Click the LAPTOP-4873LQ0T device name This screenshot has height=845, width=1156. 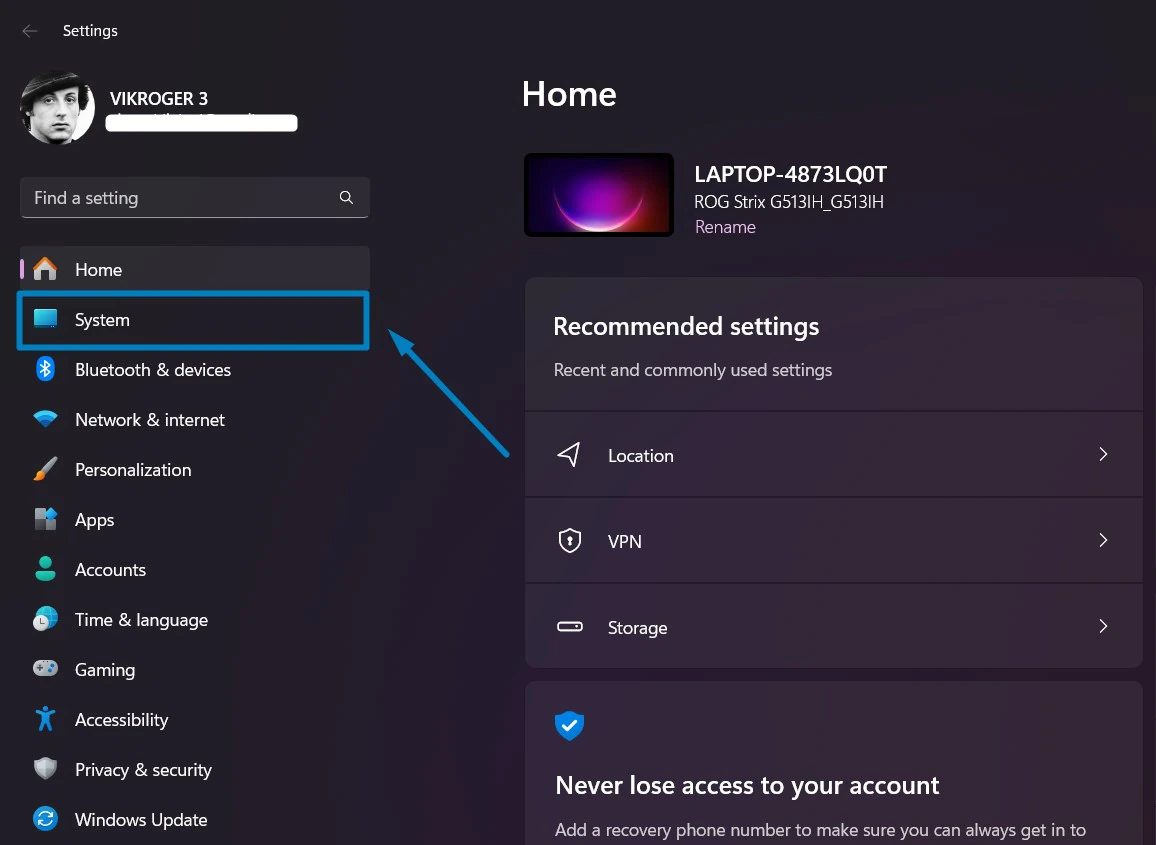[790, 175]
